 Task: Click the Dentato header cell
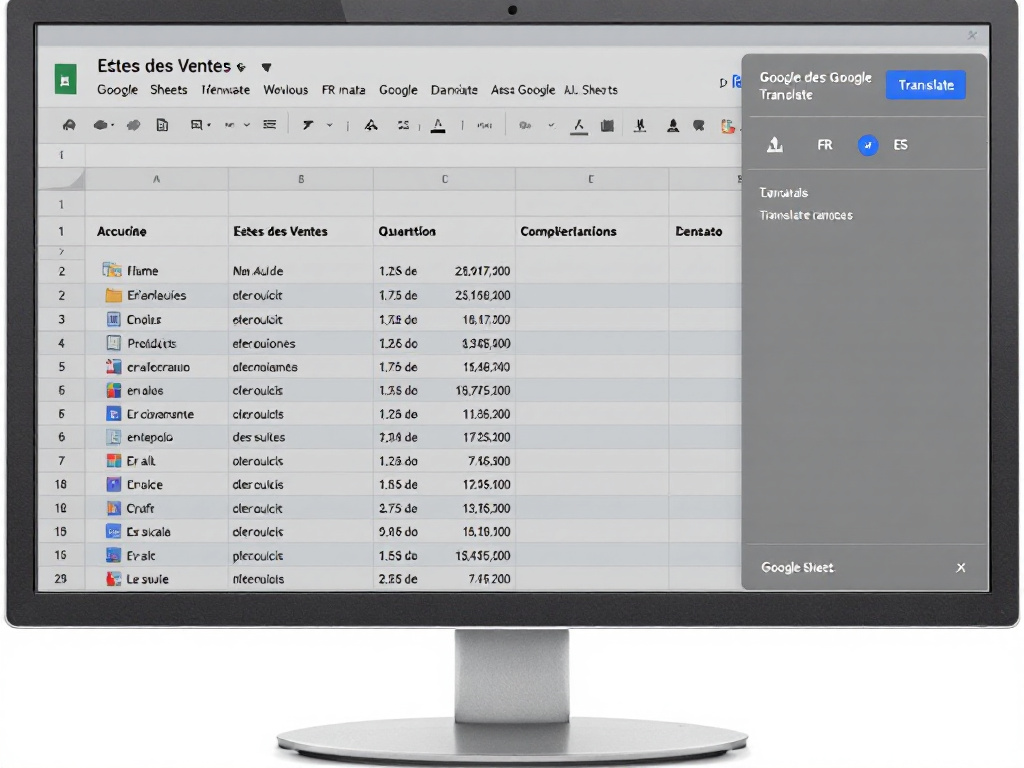705,231
